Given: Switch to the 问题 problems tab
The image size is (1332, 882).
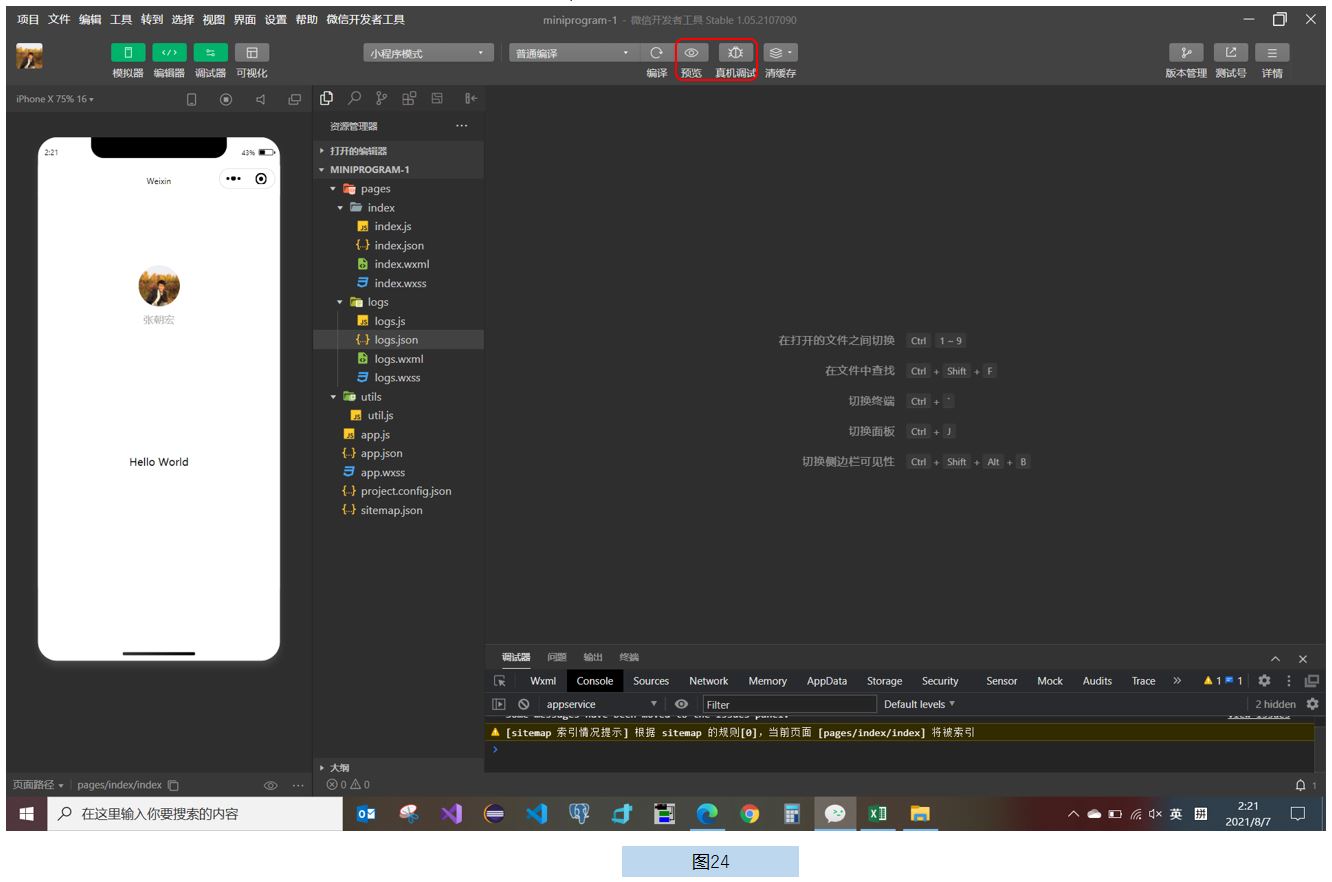Looking at the screenshot, I should coord(557,657).
